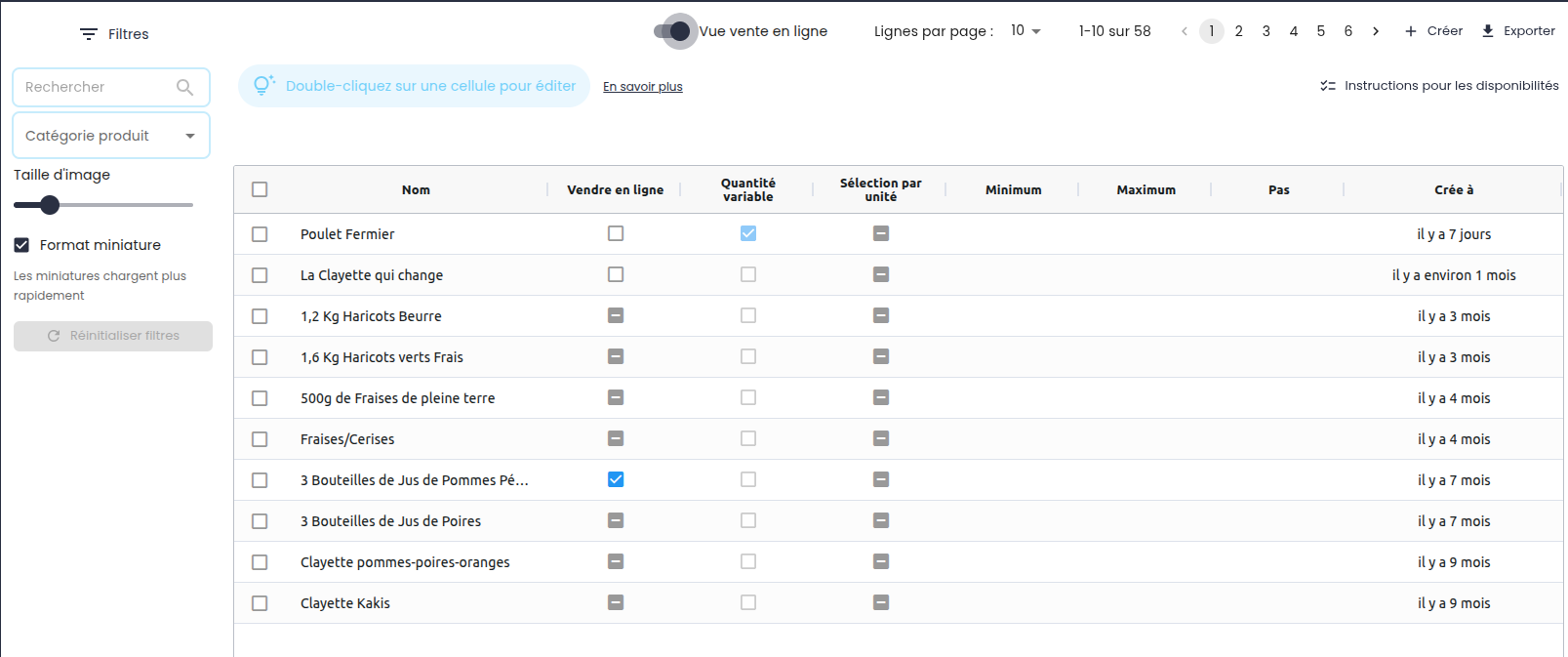Select the header select-all rows checkbox
Screen dimensions: 1568x657
click(260, 189)
